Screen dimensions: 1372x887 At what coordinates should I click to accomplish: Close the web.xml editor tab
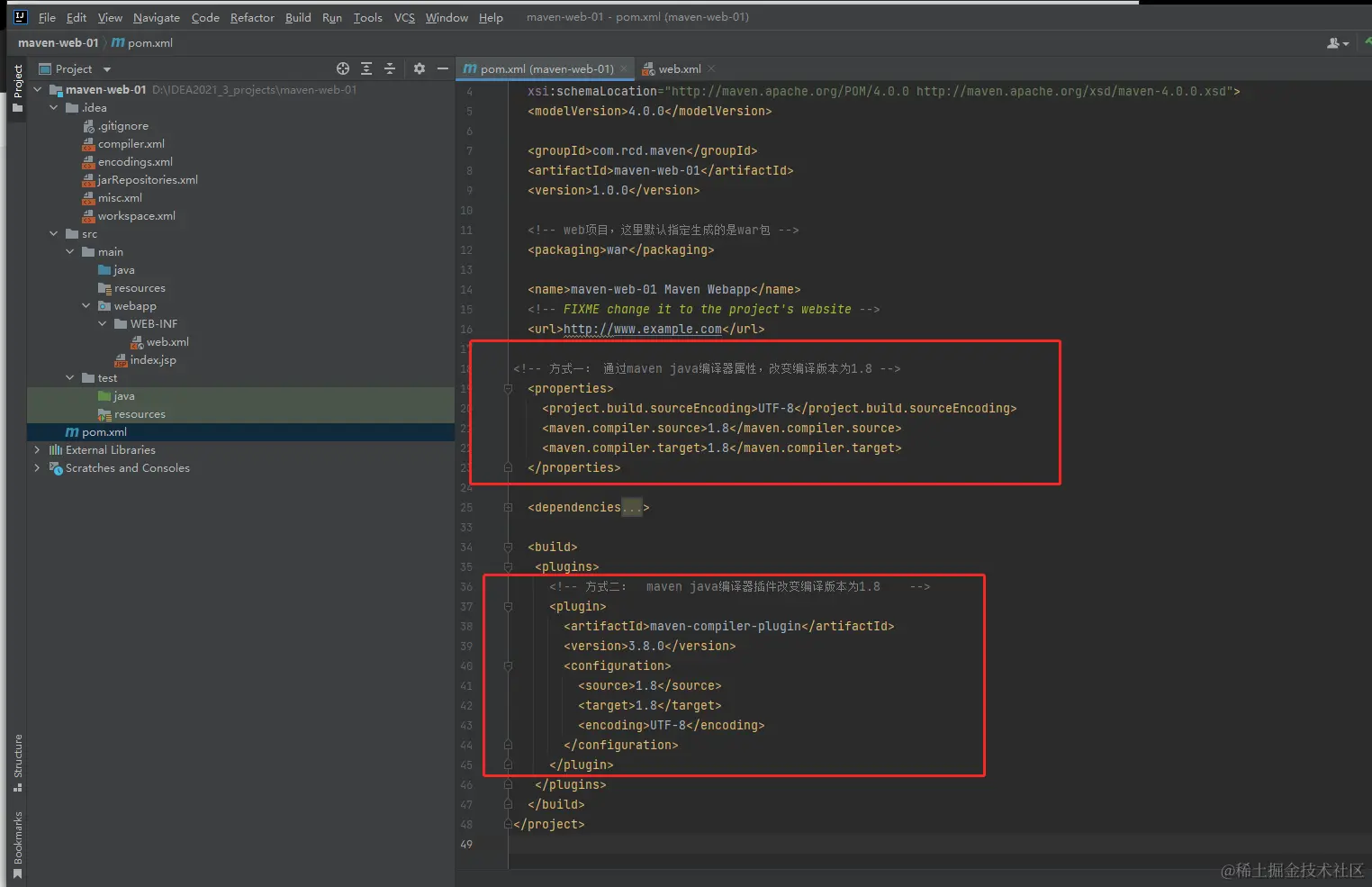click(x=711, y=68)
